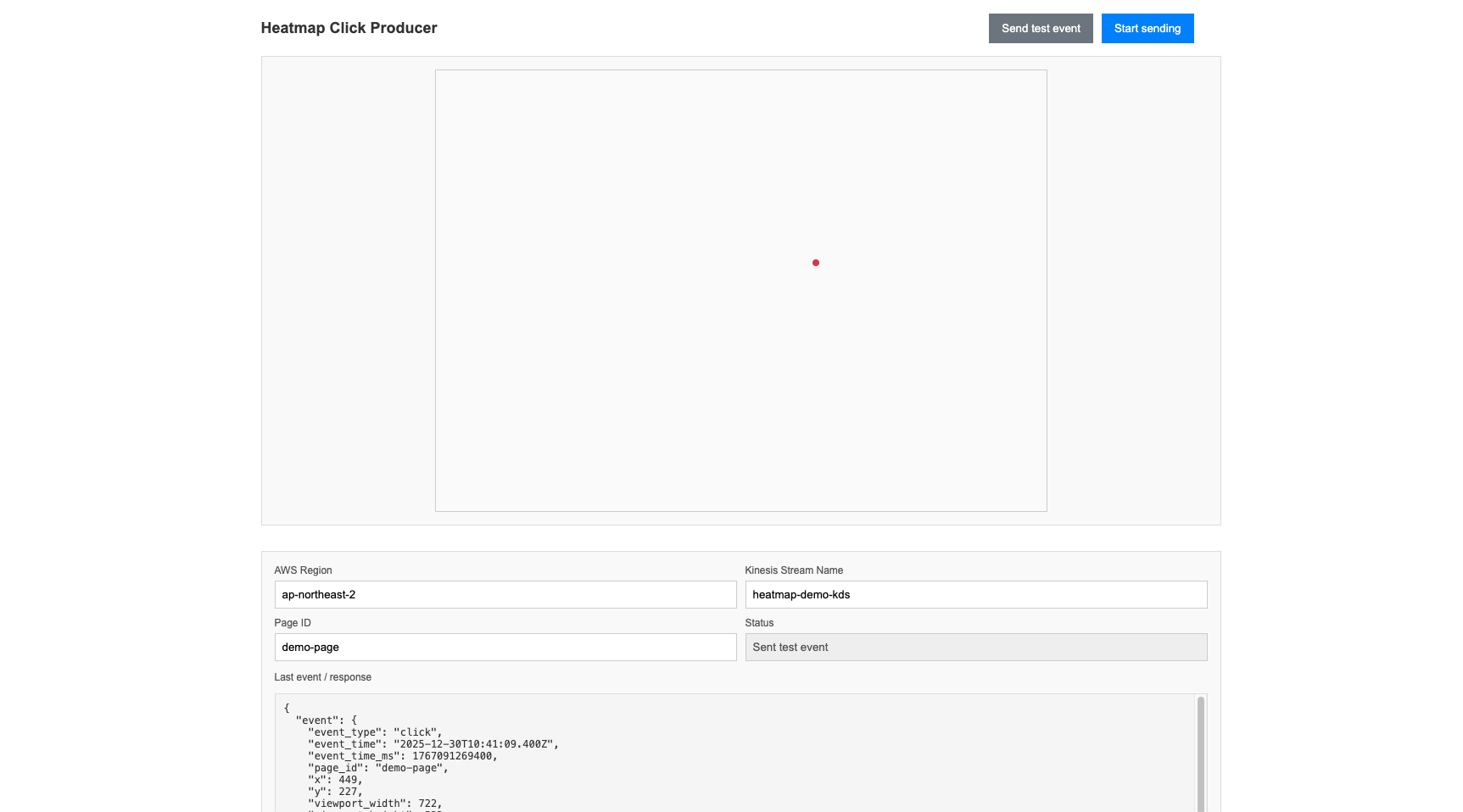Focus the Kinesis Stream Name field
The height and width of the screenshot is (812, 1463).
[x=976, y=594]
